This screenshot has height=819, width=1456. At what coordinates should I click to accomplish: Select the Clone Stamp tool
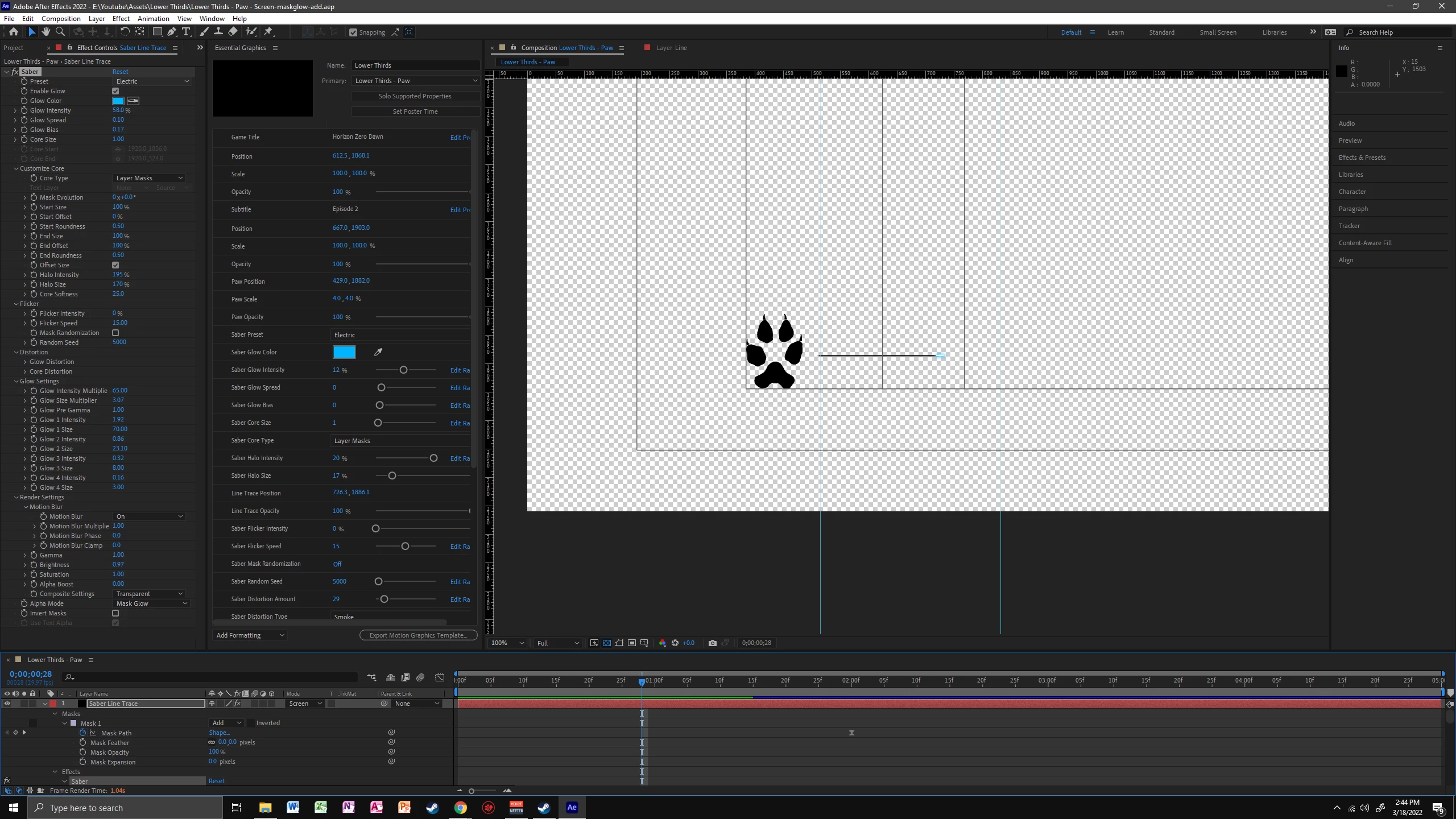click(x=218, y=32)
